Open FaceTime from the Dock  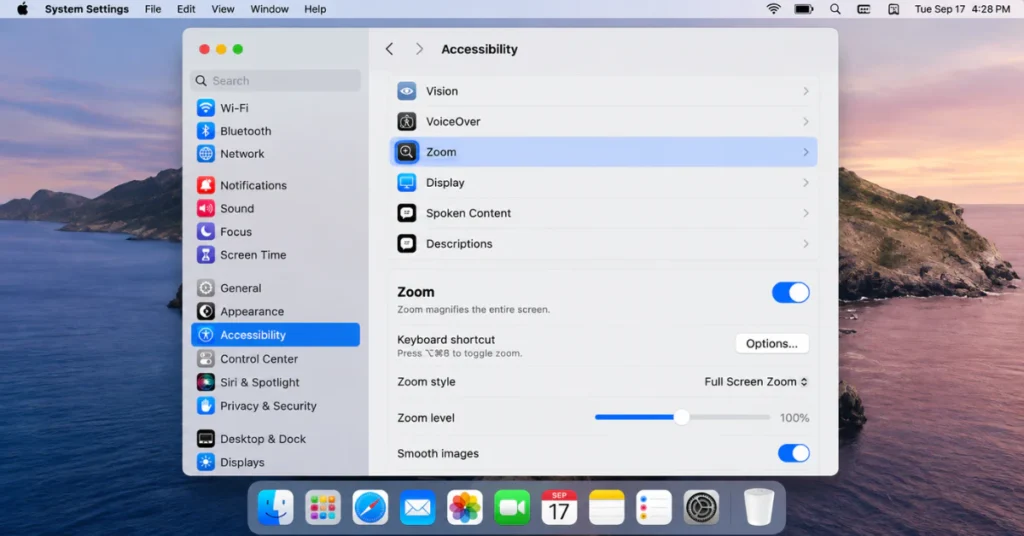tap(512, 507)
